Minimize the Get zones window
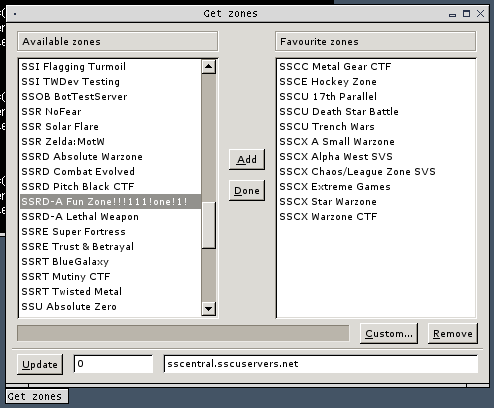Screen dimensions: 494x408 [x=452, y=14]
